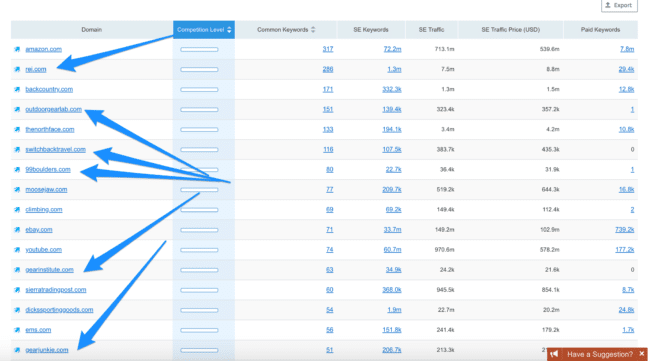Screen dimensions: 650x361
Task: Open external link icon beside ebay.com
Action: click(x=17, y=230)
